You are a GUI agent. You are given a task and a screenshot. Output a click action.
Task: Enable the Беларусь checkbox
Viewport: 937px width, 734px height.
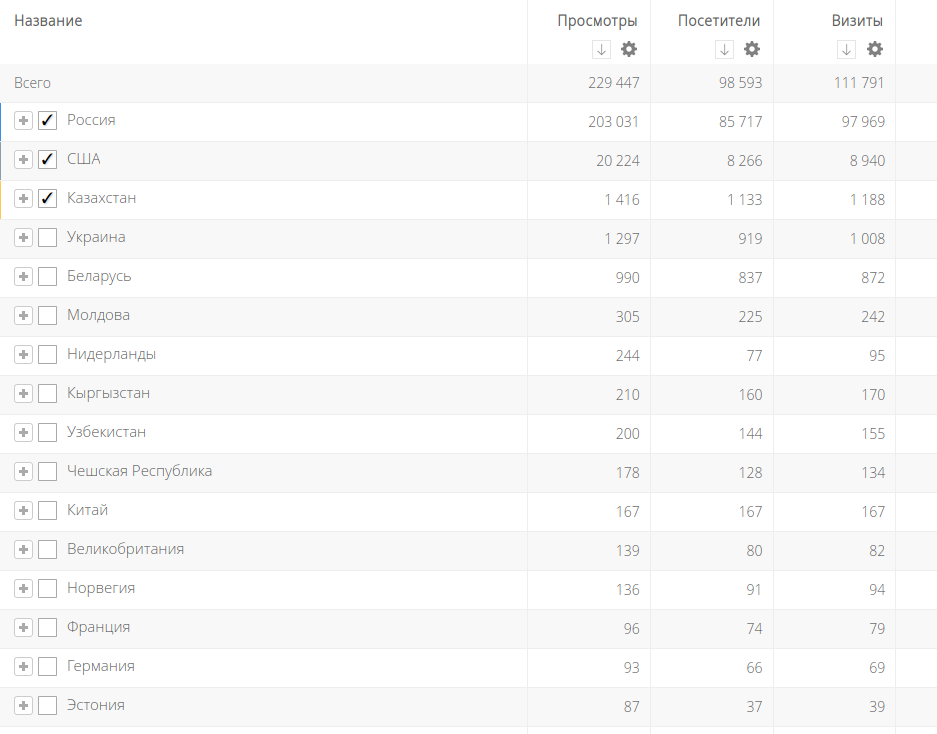click(x=47, y=277)
